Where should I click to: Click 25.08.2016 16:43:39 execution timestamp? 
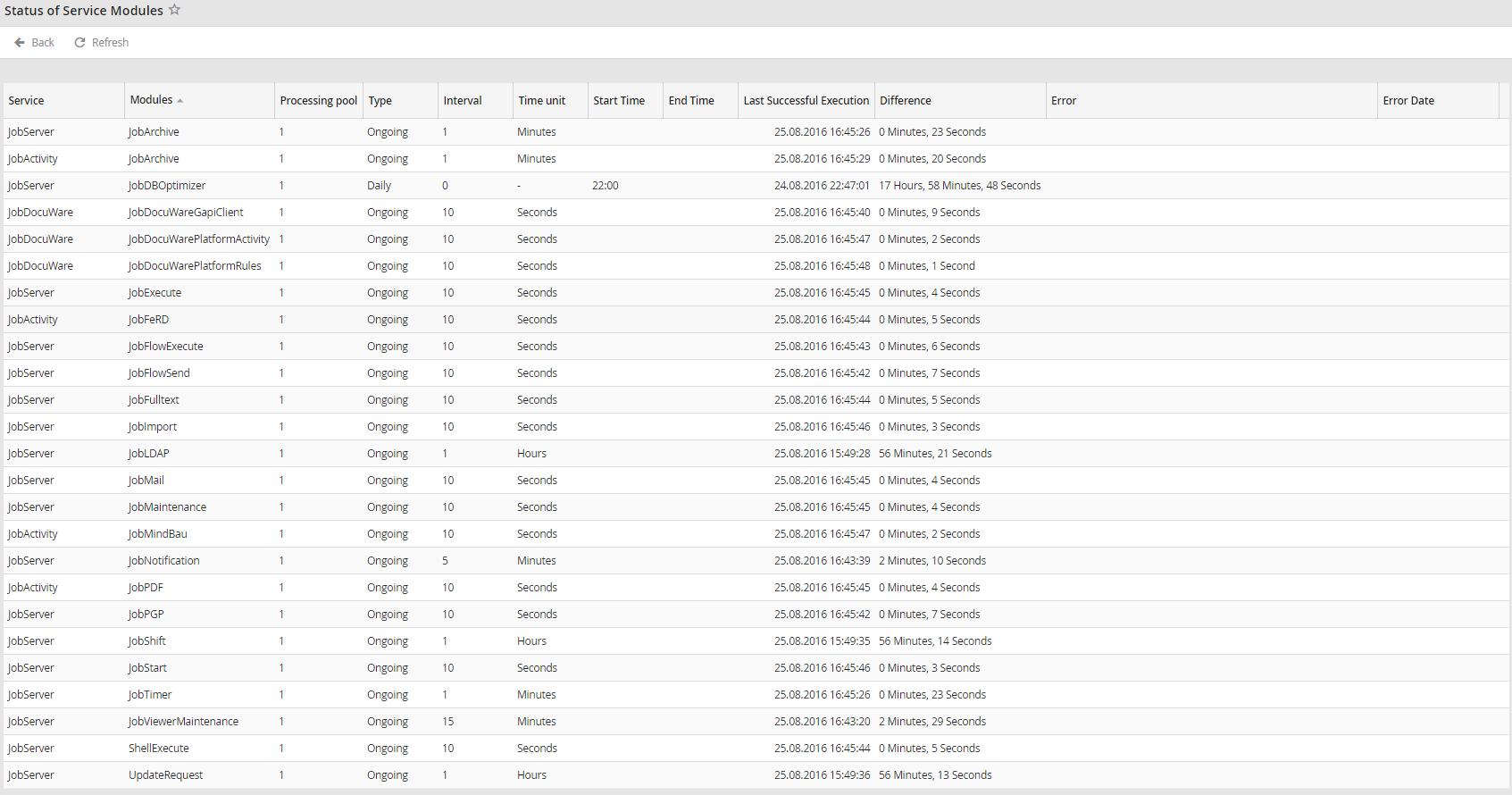822,561
